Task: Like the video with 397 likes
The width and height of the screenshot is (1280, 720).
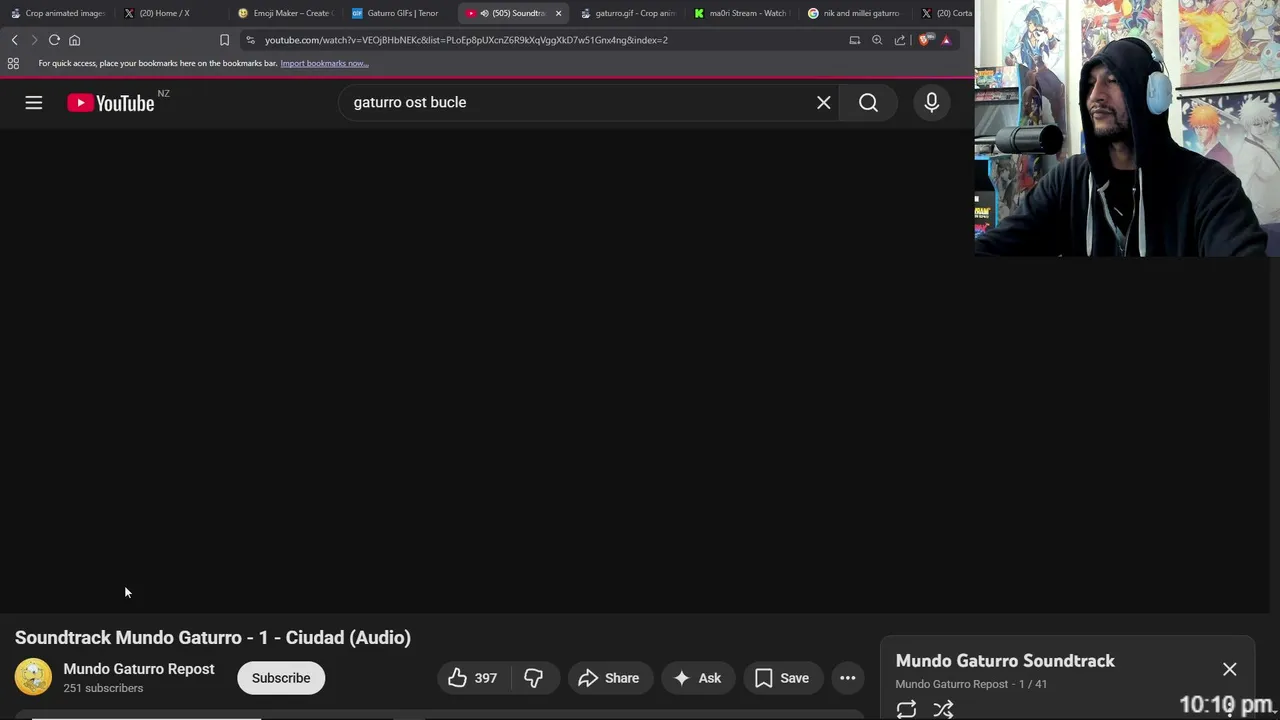Action: point(472,678)
